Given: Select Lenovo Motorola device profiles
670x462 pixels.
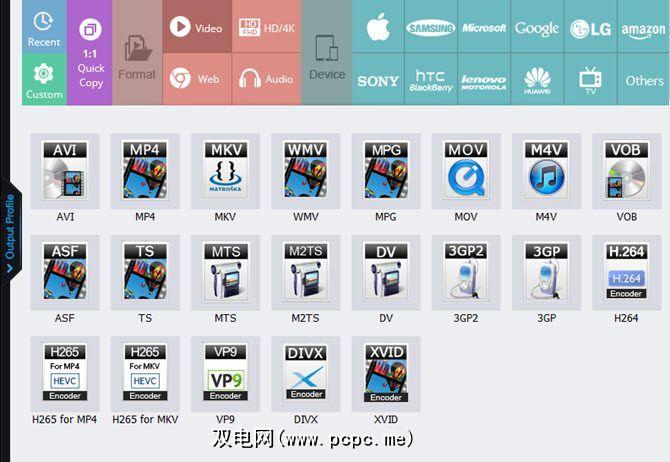Looking at the screenshot, I should coord(484,79).
